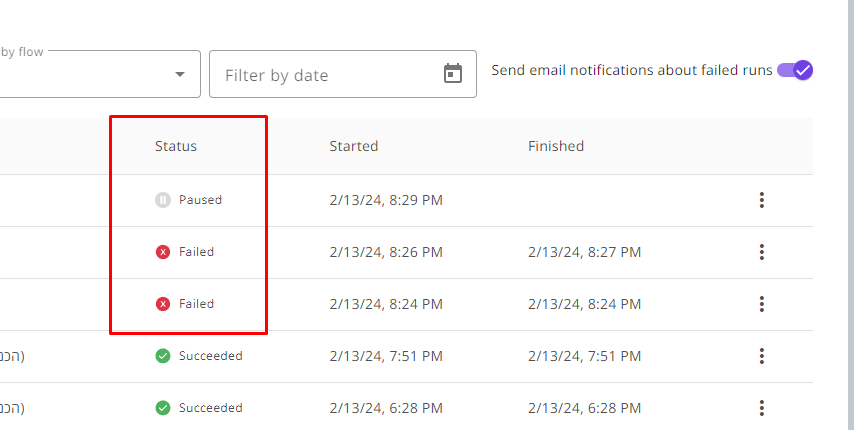Disable email notifications about failed runs
Image resolution: width=855 pixels, height=430 pixels.
point(795,70)
